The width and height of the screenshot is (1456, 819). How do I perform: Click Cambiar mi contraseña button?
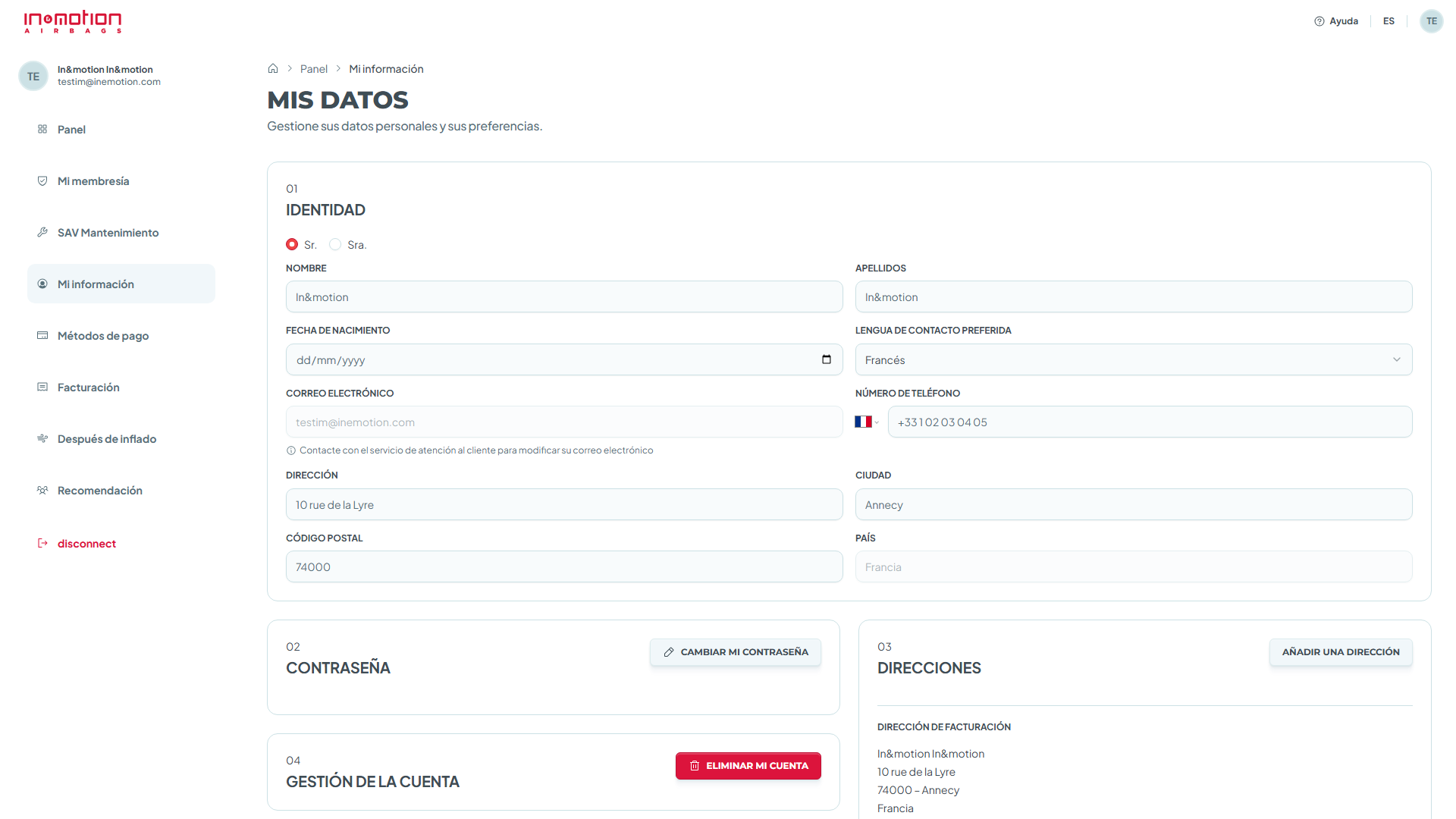pos(736,652)
